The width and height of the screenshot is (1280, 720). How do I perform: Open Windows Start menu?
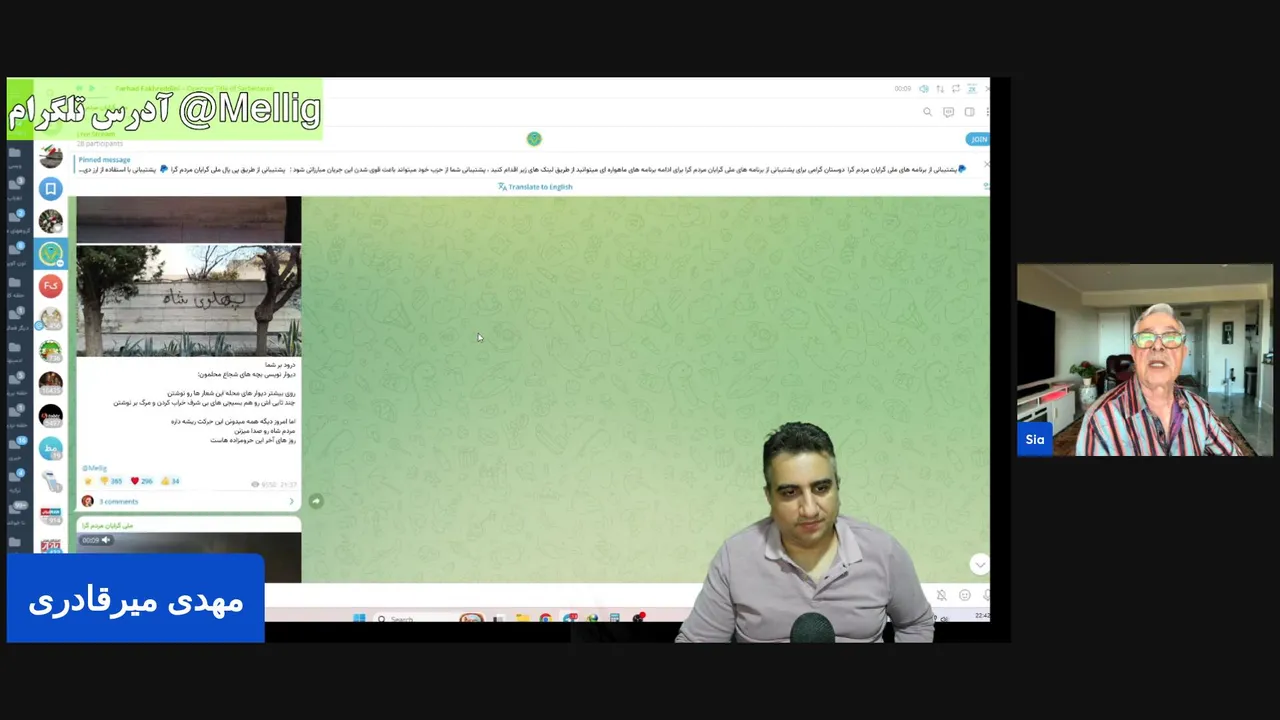tap(359, 618)
